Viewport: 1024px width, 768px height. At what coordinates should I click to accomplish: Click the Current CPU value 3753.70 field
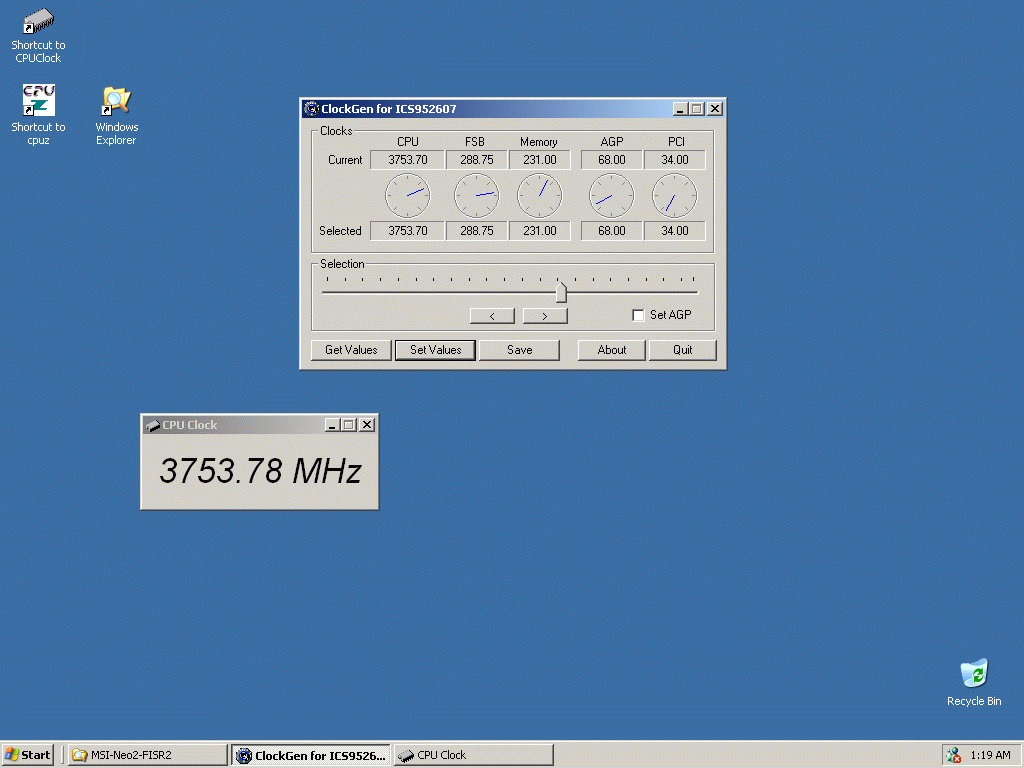click(408, 160)
